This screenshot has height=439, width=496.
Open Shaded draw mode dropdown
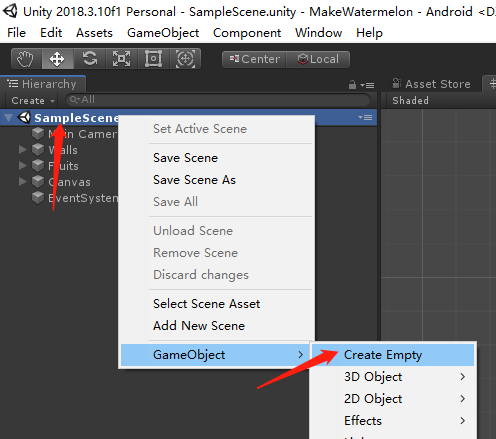(x=410, y=100)
